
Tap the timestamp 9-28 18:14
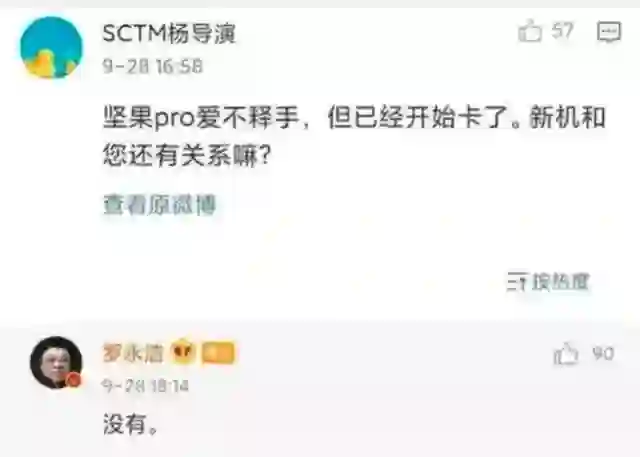coord(145,386)
